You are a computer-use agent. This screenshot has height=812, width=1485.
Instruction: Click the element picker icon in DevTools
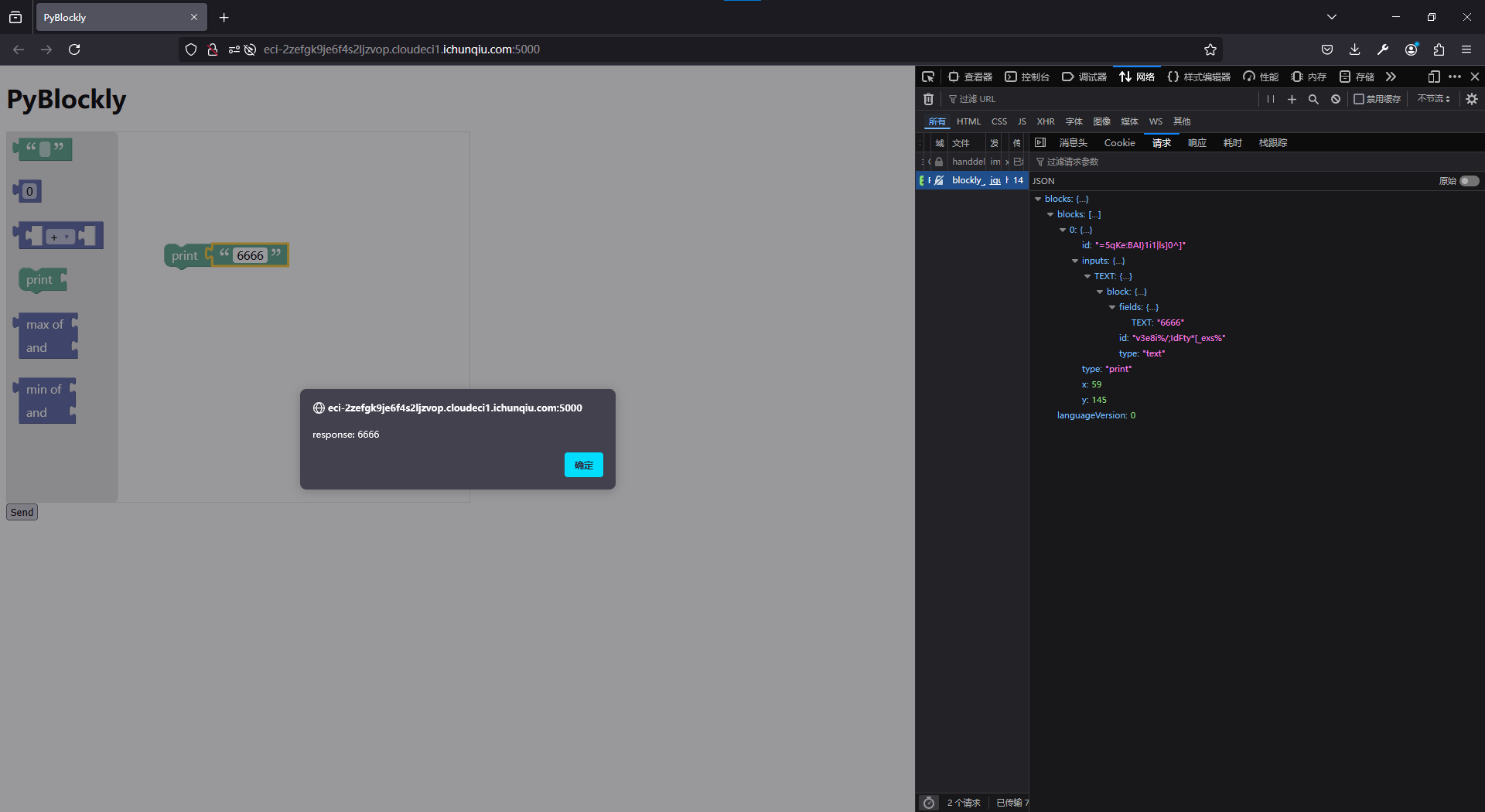click(x=928, y=77)
